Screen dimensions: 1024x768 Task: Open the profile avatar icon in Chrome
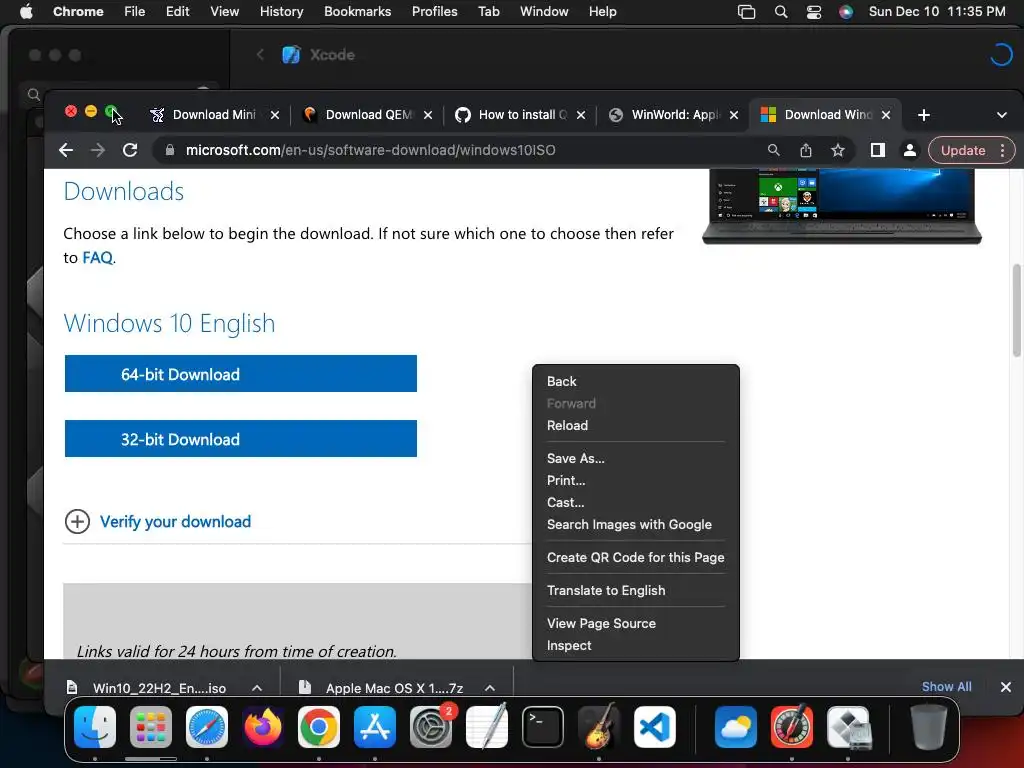click(x=909, y=150)
